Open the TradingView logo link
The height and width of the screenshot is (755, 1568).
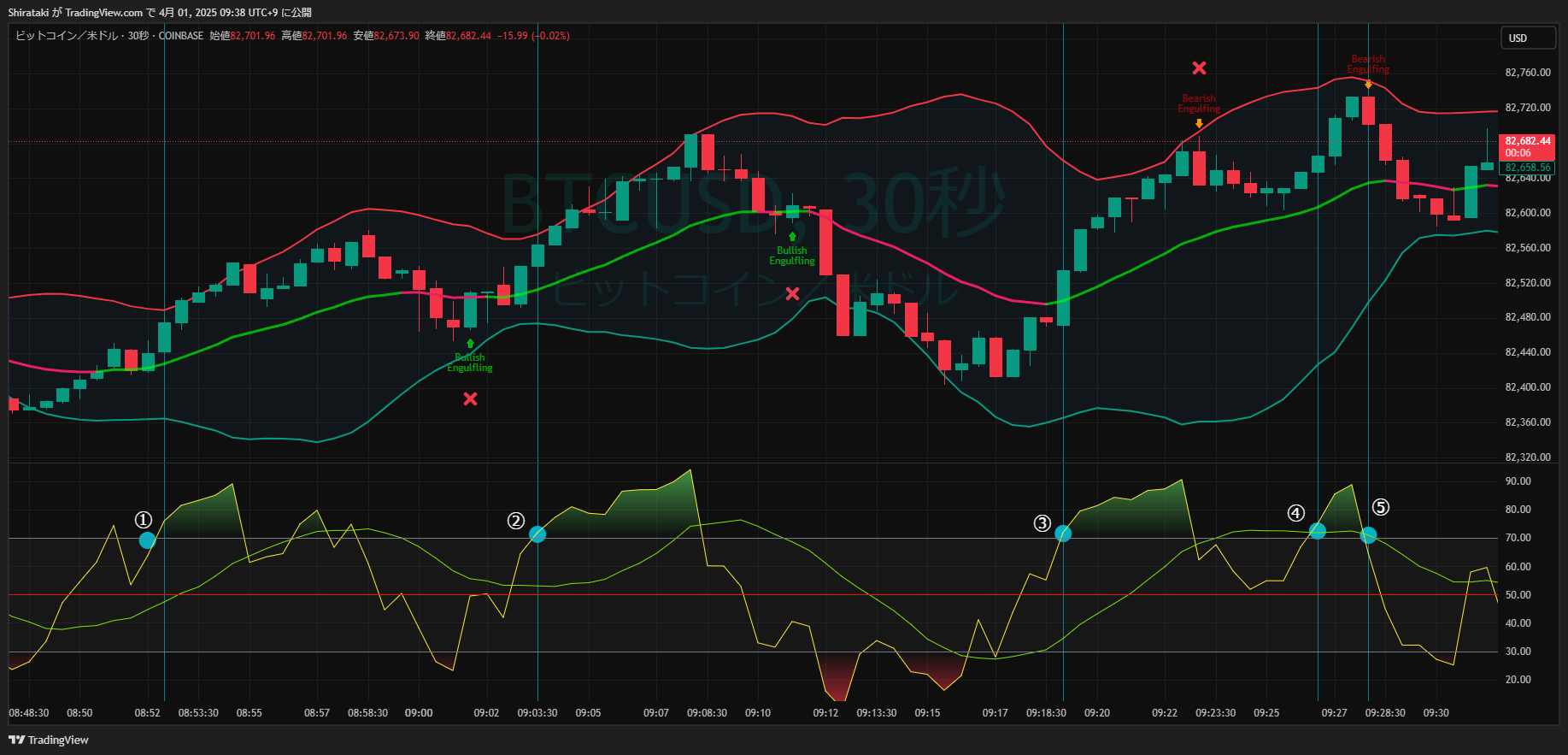point(49,740)
